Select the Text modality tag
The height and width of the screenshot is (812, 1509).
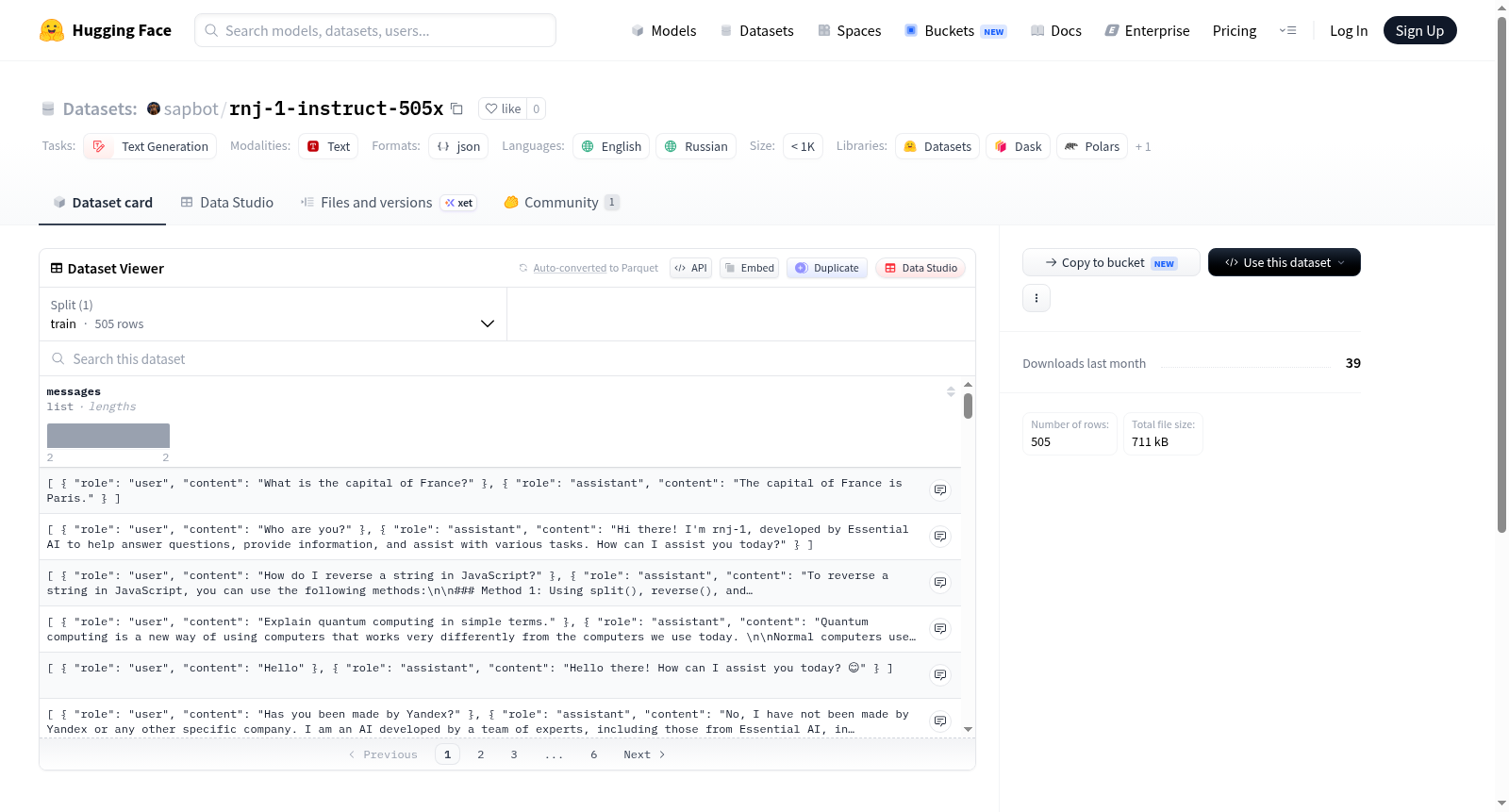click(x=328, y=146)
